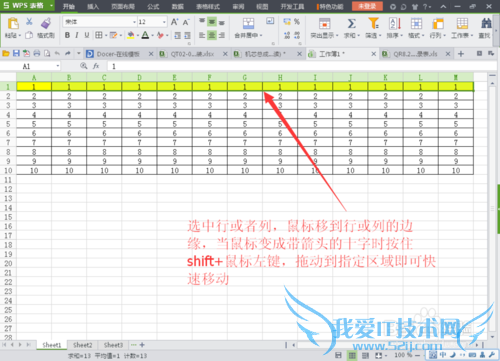Select the Format Painter brush
The height and width of the screenshot is (361, 500).
[46, 23]
